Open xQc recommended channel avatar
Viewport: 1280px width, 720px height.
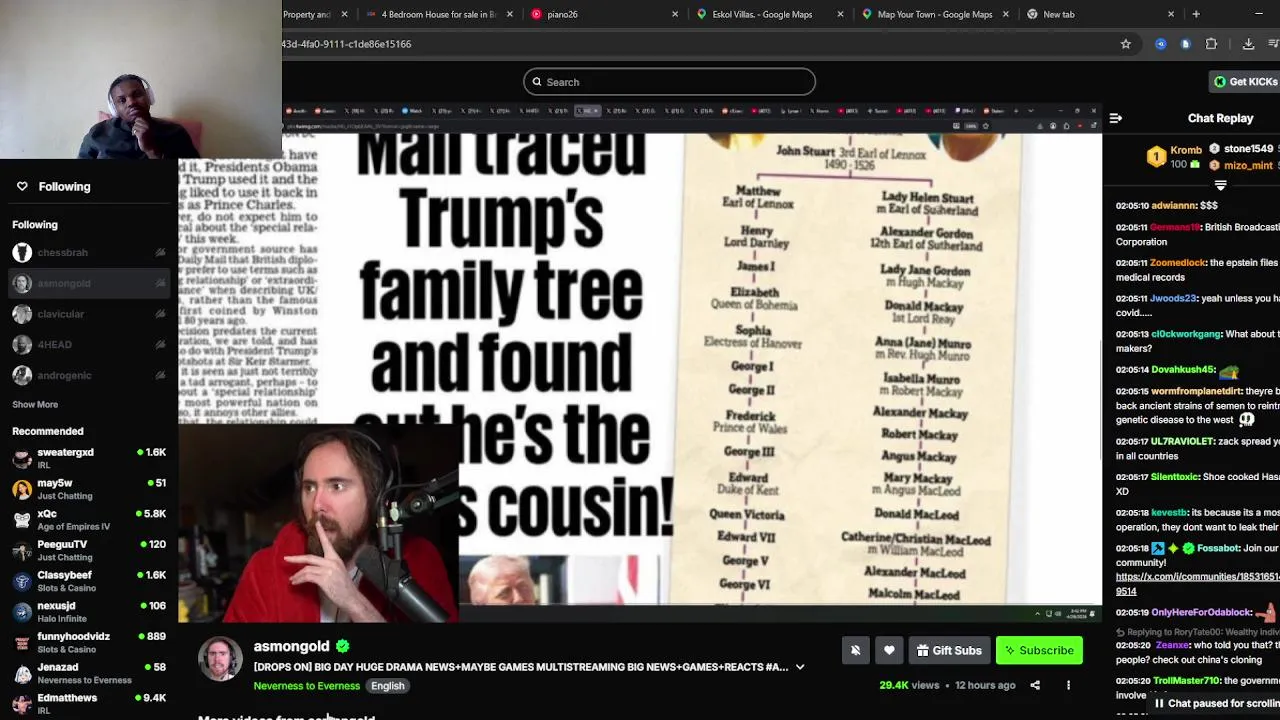point(22,520)
